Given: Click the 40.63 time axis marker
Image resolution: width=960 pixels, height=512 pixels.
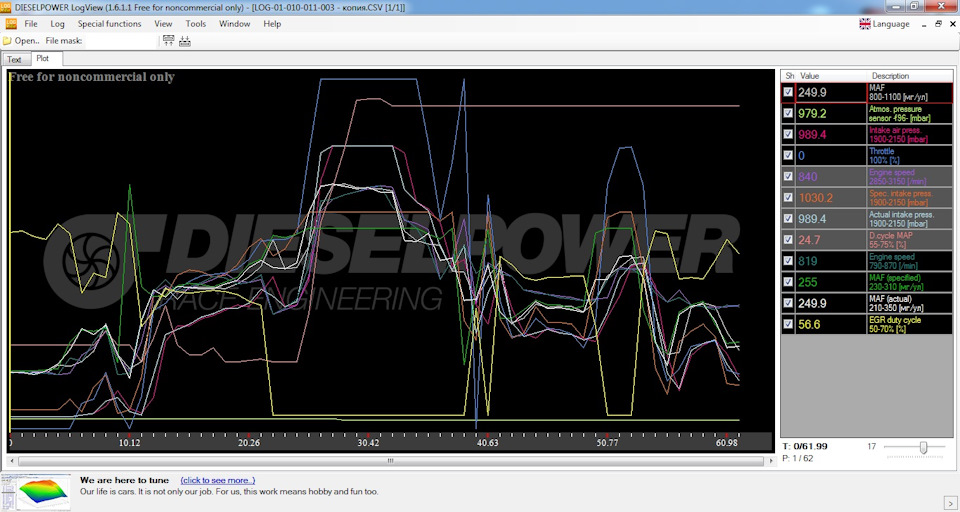Looking at the screenshot, I should pos(487,443).
